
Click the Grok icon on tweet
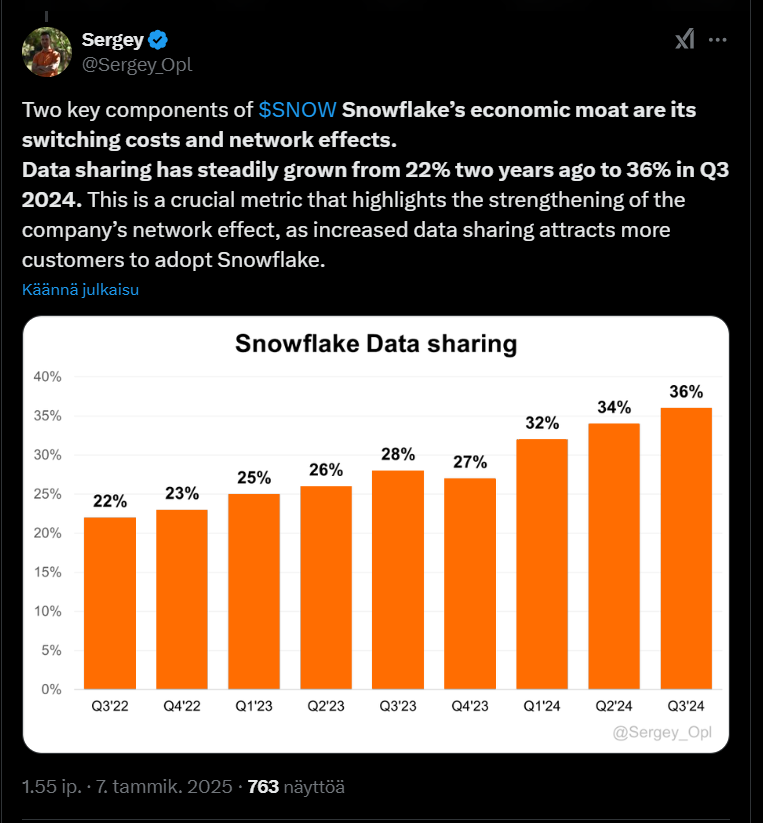click(685, 39)
